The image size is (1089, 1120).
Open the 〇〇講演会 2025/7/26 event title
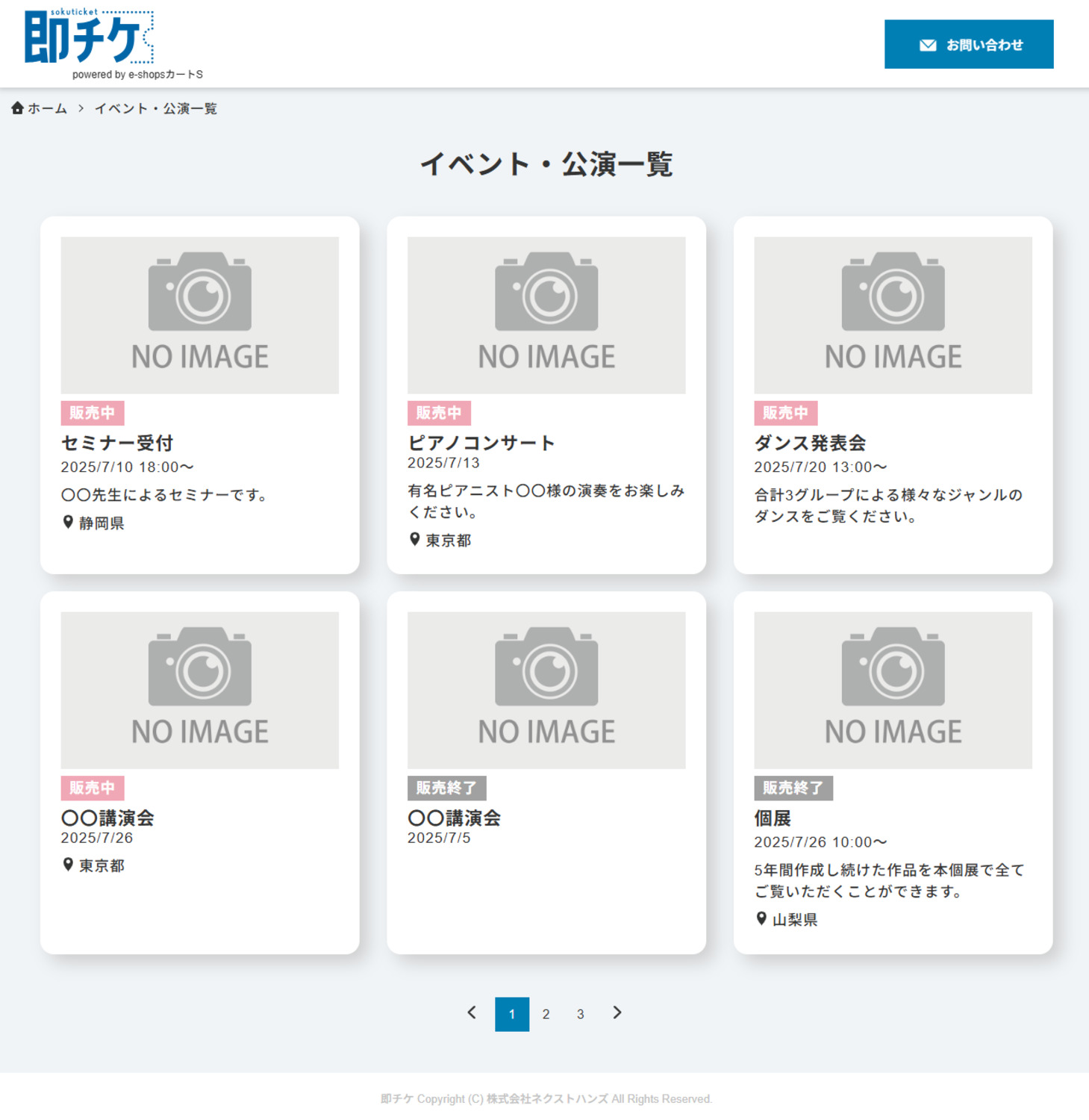pos(107,818)
